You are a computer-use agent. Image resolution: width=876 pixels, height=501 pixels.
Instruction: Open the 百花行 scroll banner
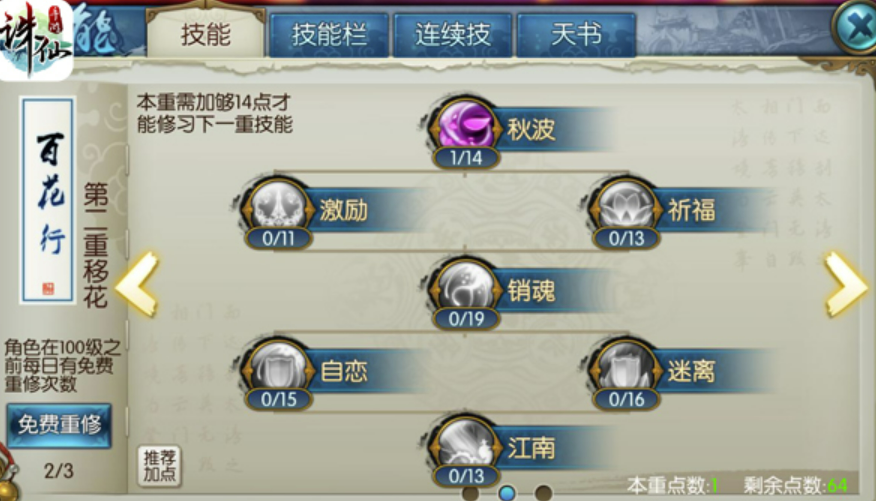coord(47,200)
